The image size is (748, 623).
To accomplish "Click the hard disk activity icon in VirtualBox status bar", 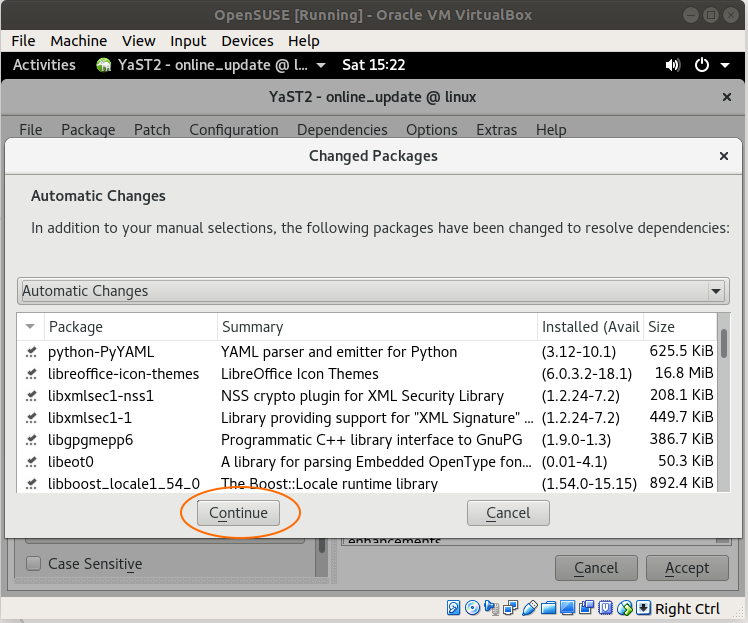I will pyautogui.click(x=453, y=608).
